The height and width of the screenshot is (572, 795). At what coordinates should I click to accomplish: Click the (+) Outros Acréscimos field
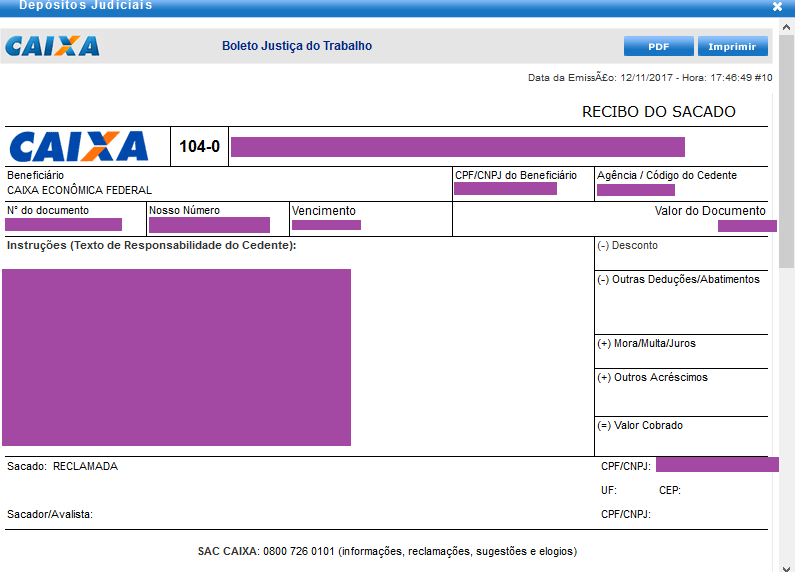pyautogui.click(x=681, y=392)
